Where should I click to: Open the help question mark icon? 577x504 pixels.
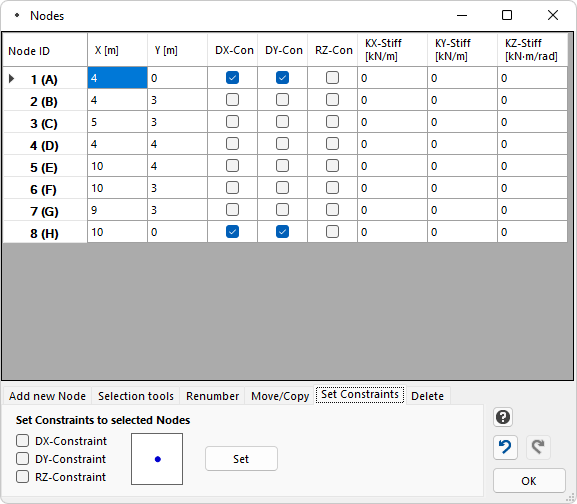tap(503, 417)
